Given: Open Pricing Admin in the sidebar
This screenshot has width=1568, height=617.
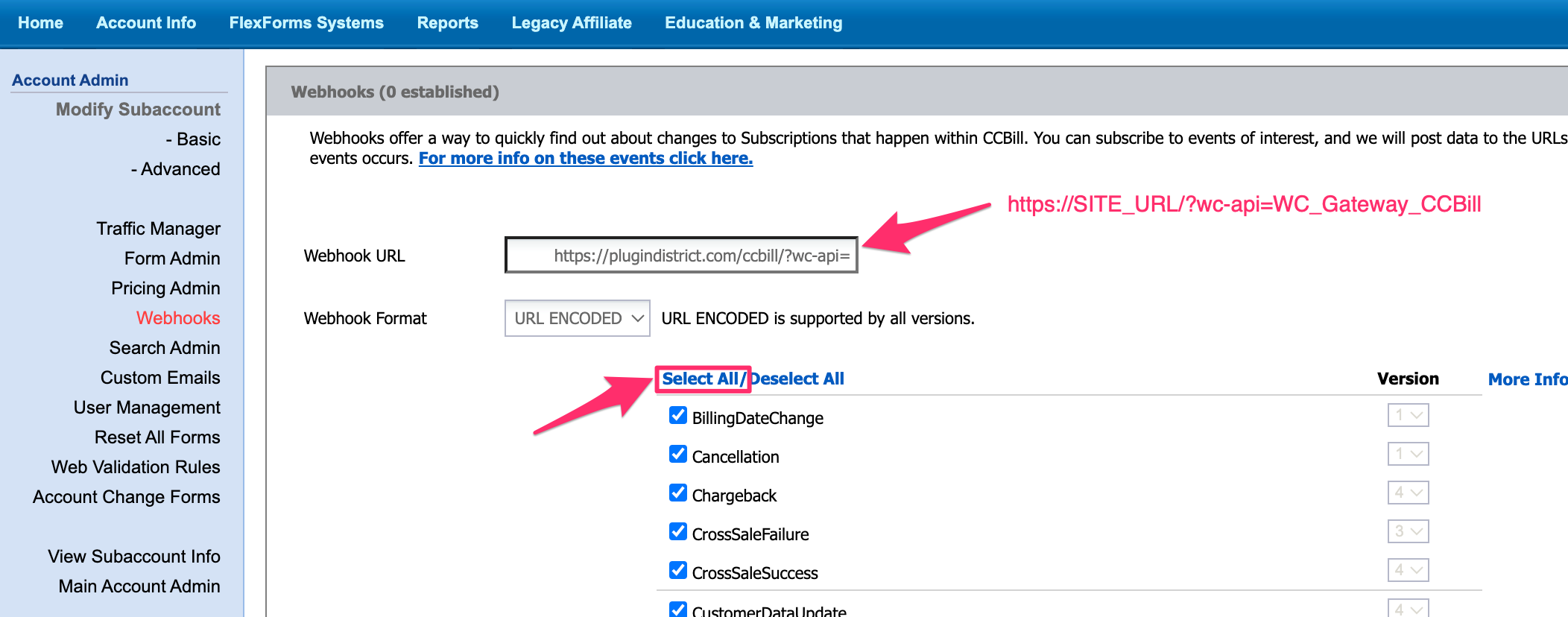Looking at the screenshot, I should 165,288.
